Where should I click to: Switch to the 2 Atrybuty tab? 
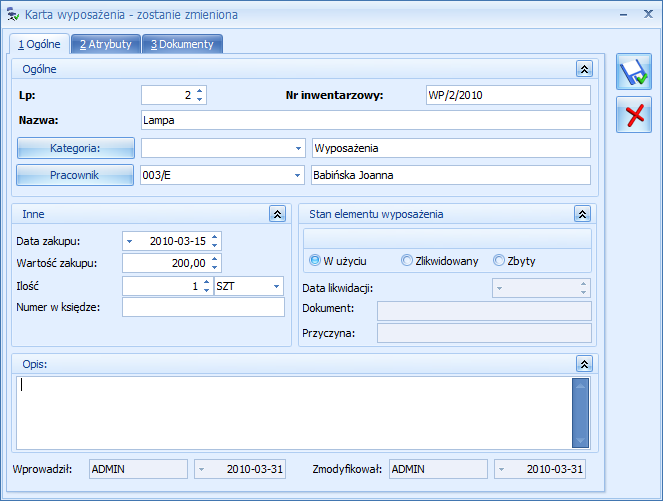click(x=106, y=44)
